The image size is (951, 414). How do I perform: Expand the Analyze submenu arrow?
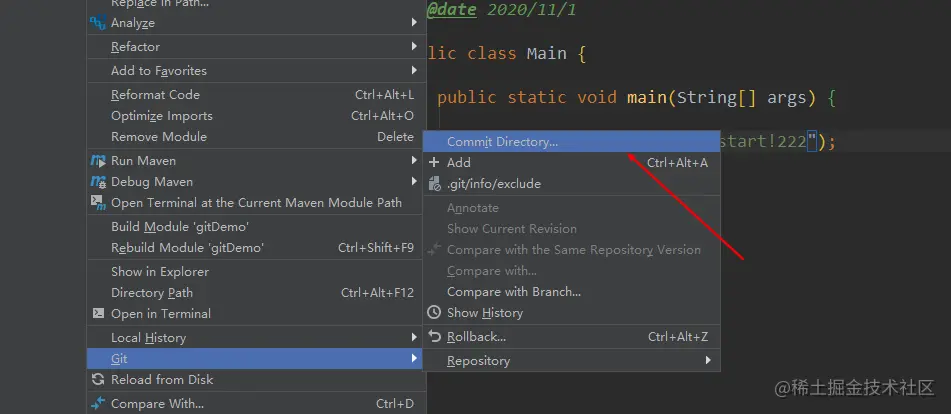(414, 22)
